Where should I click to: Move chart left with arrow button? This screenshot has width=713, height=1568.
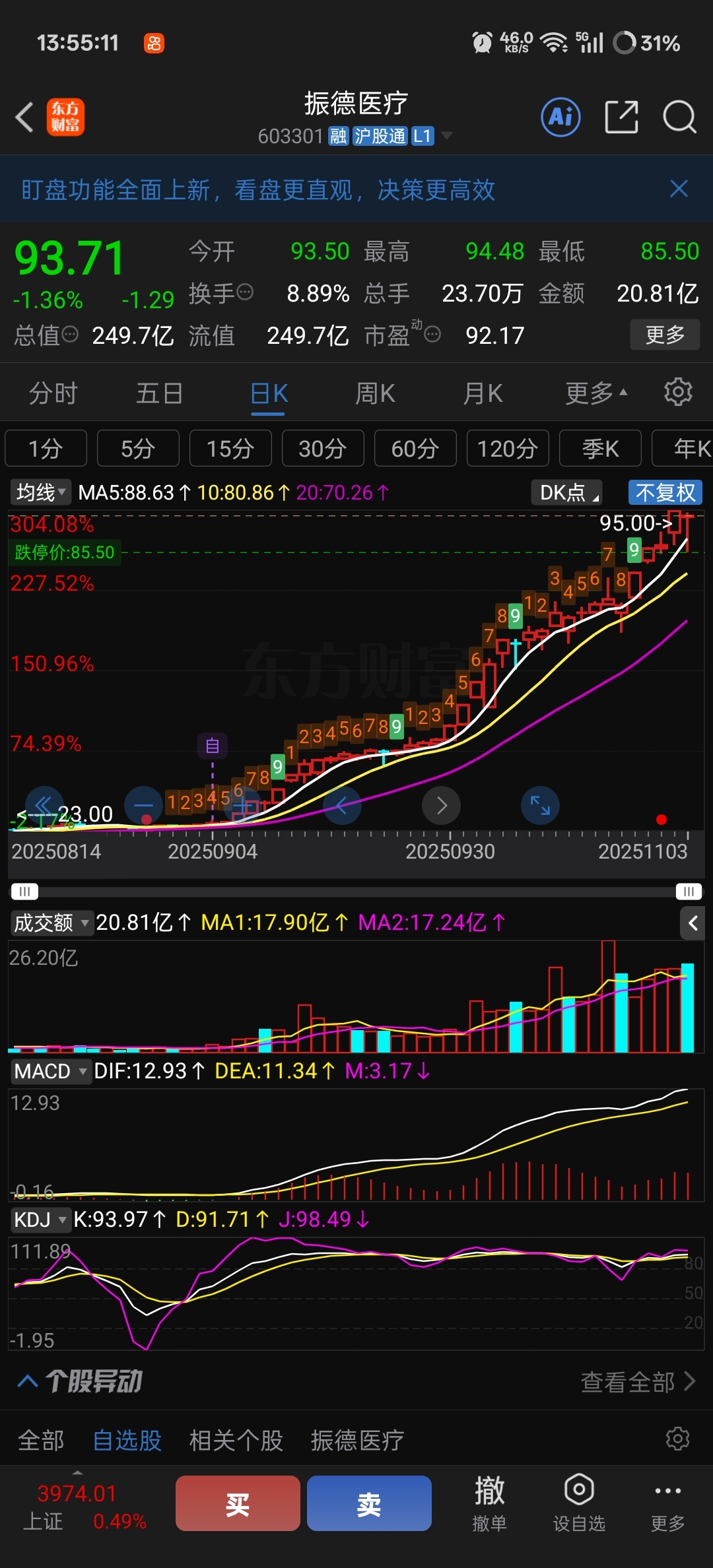pyautogui.click(x=342, y=805)
